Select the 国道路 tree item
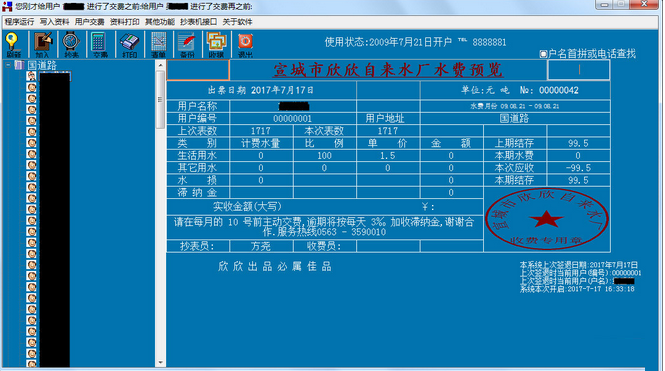Screen dimensions: 665x371 click(42, 65)
